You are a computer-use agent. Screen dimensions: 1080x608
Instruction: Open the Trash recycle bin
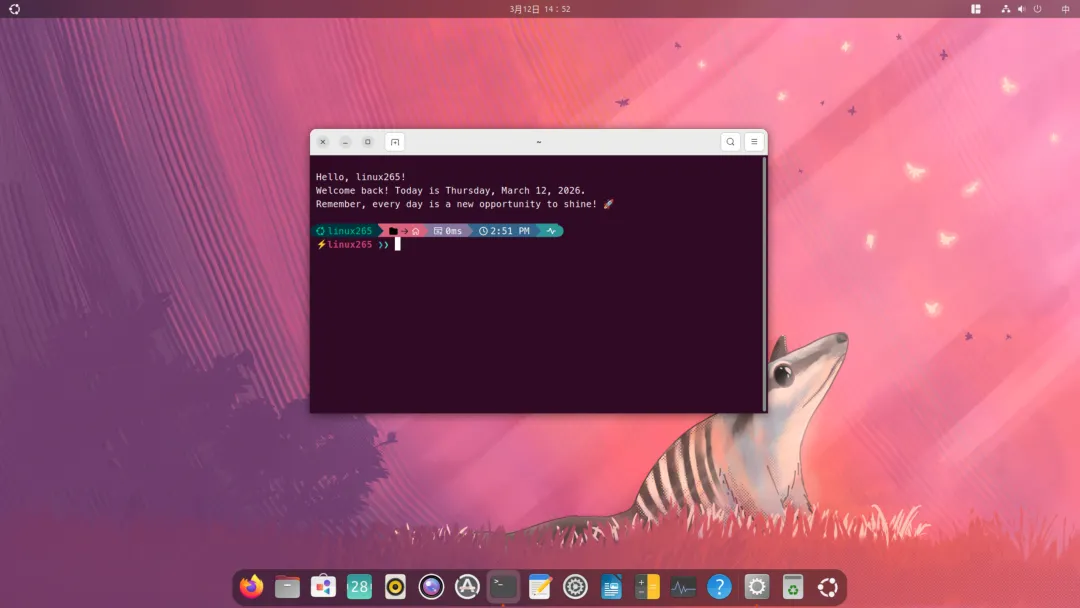[793, 587]
